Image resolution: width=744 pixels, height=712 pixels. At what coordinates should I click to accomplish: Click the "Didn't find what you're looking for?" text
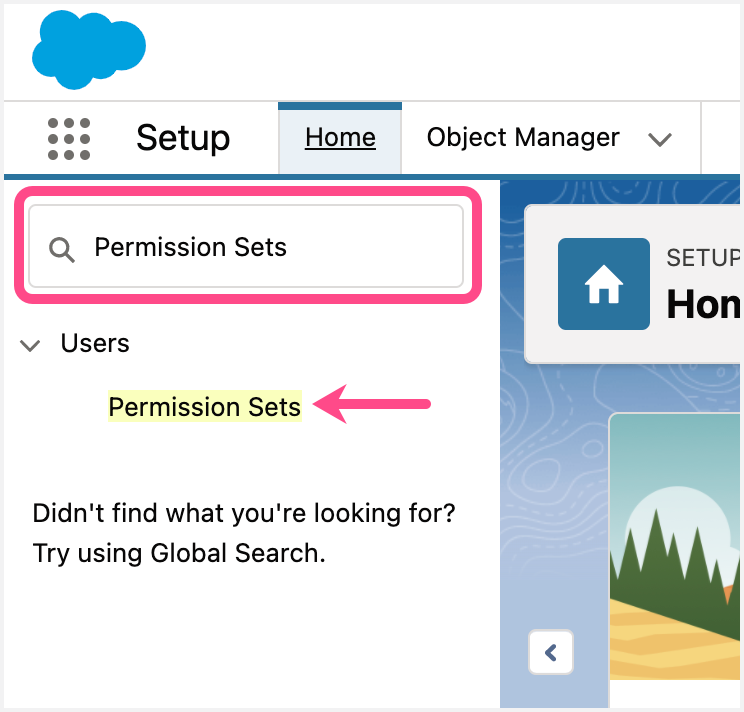[244, 514]
